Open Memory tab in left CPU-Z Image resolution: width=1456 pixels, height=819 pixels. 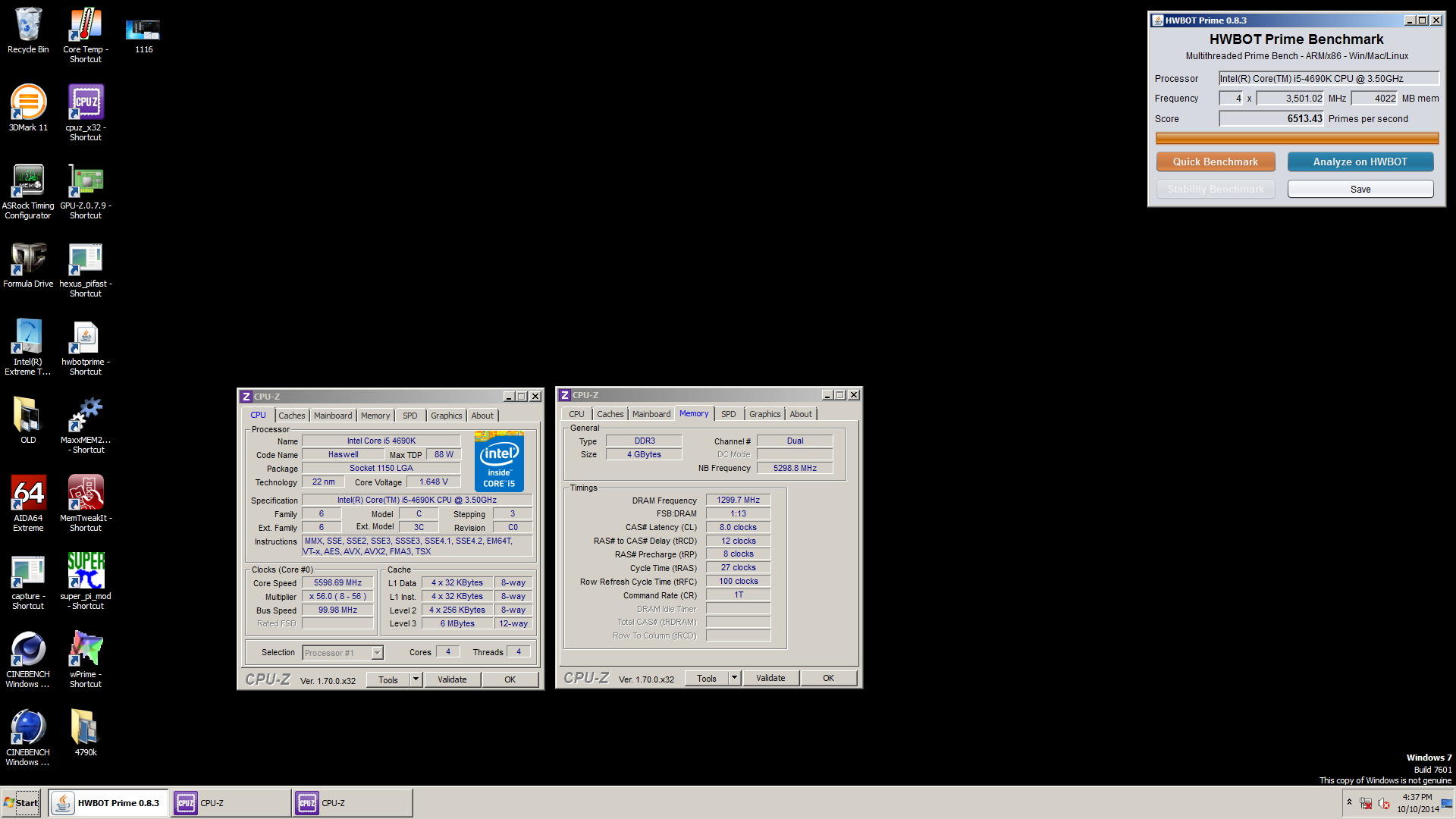coord(375,416)
